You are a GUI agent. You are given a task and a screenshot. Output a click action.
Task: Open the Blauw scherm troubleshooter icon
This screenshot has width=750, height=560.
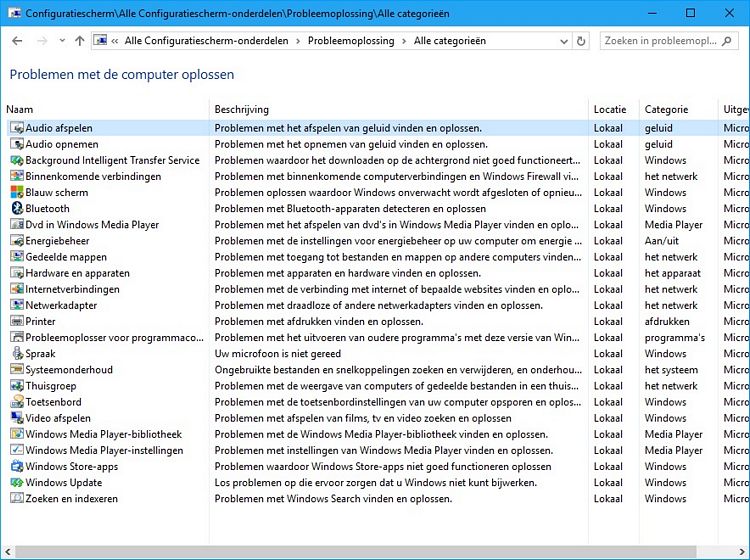click(17, 192)
